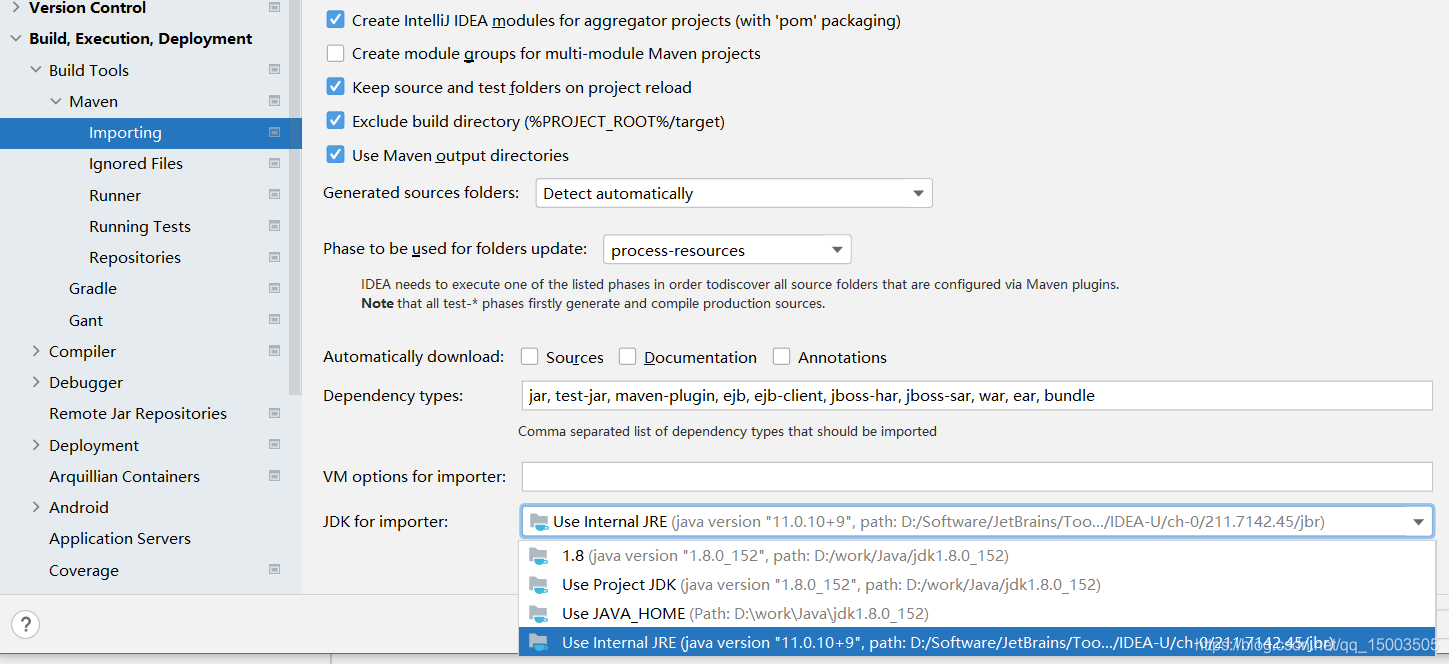
Task: Expand the Deployment tree node
Action: point(36,445)
